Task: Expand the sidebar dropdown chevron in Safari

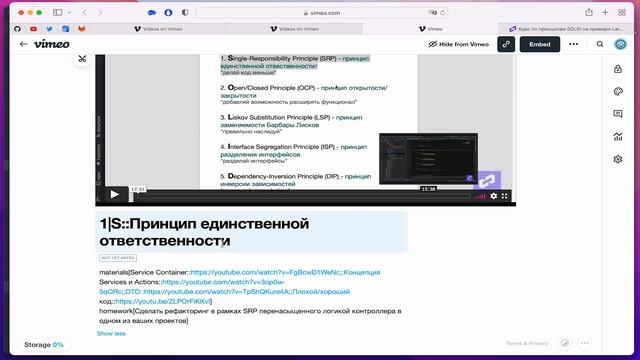Action: click(x=69, y=13)
